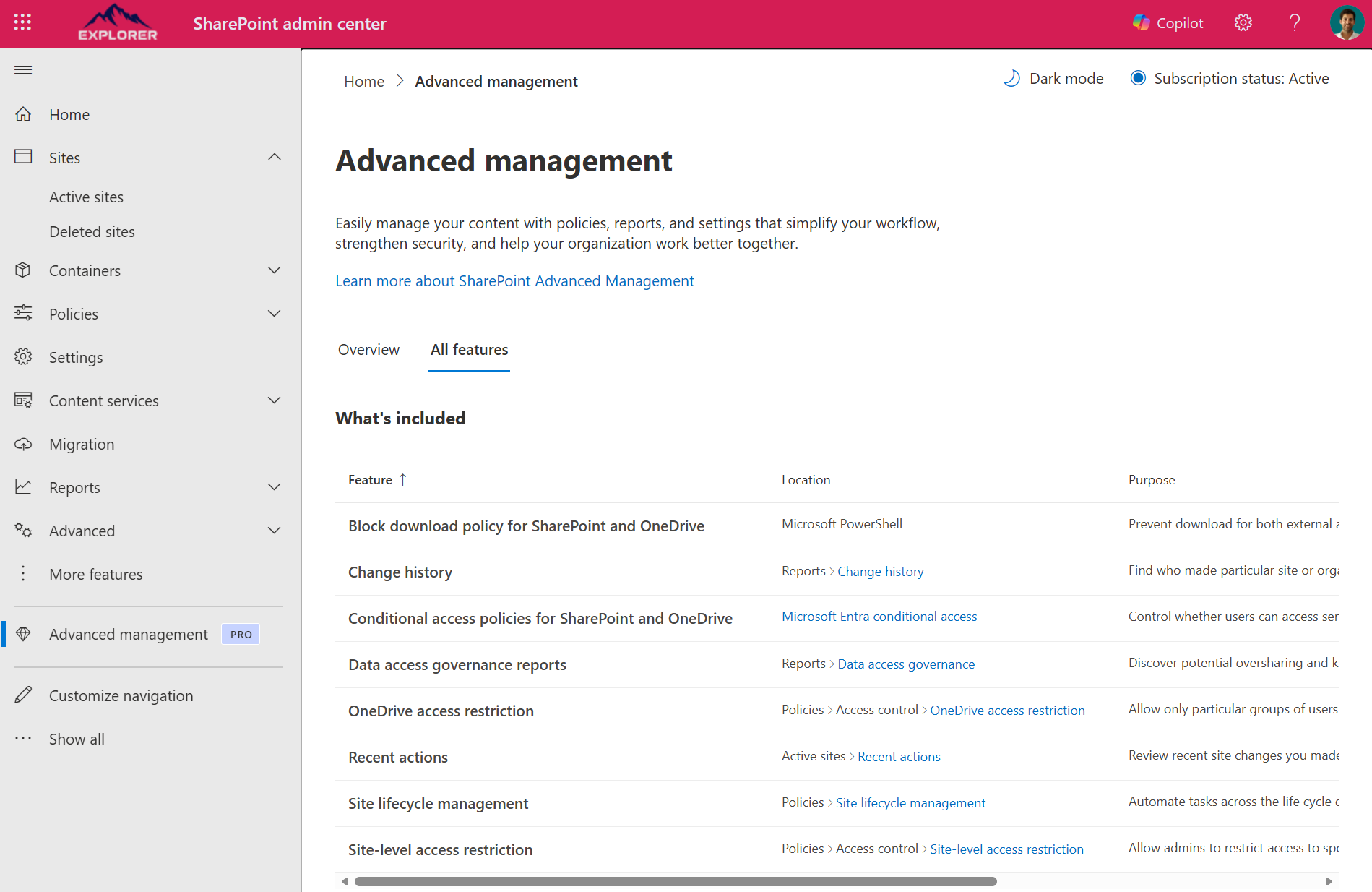Click the Subscription status Active indicator
Screen dimensions: 1372x892
(1230, 78)
